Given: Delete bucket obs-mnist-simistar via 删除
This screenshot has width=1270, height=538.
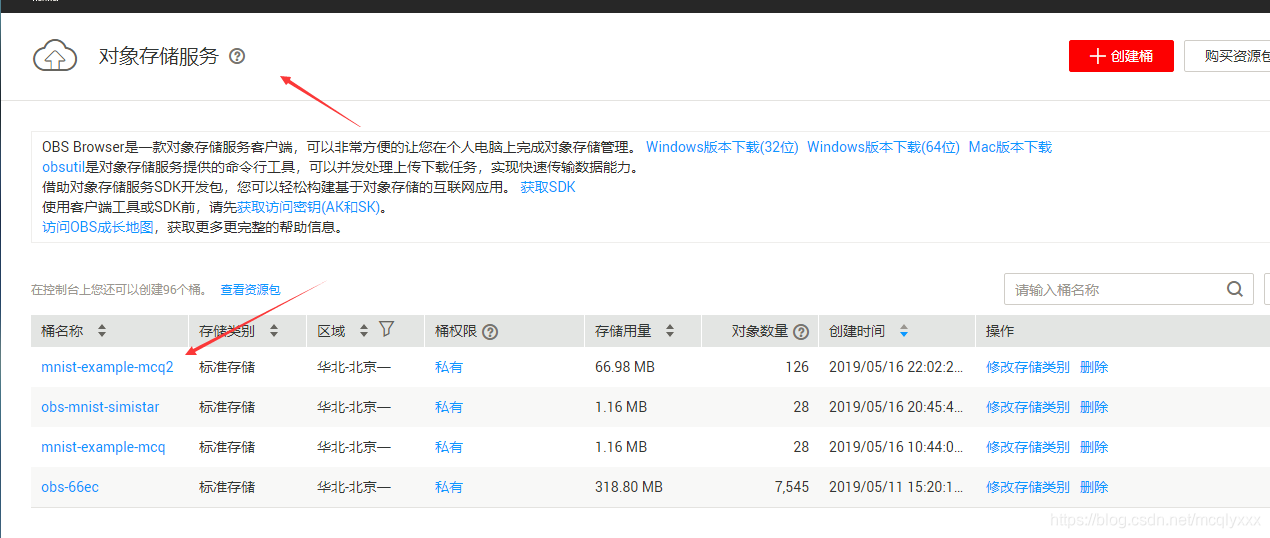Looking at the screenshot, I should pos(1094,407).
